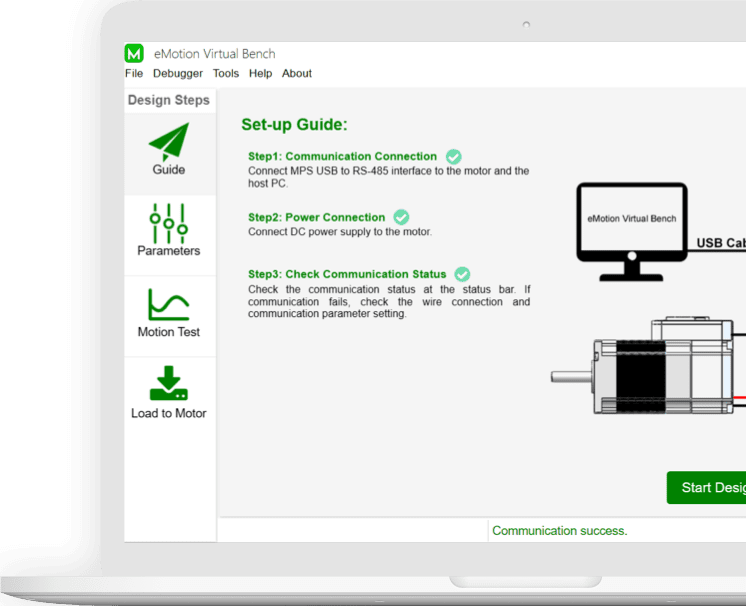Click the Parameters label in sidebar
Image resolution: width=747 pixels, height=606 pixels.
(169, 251)
